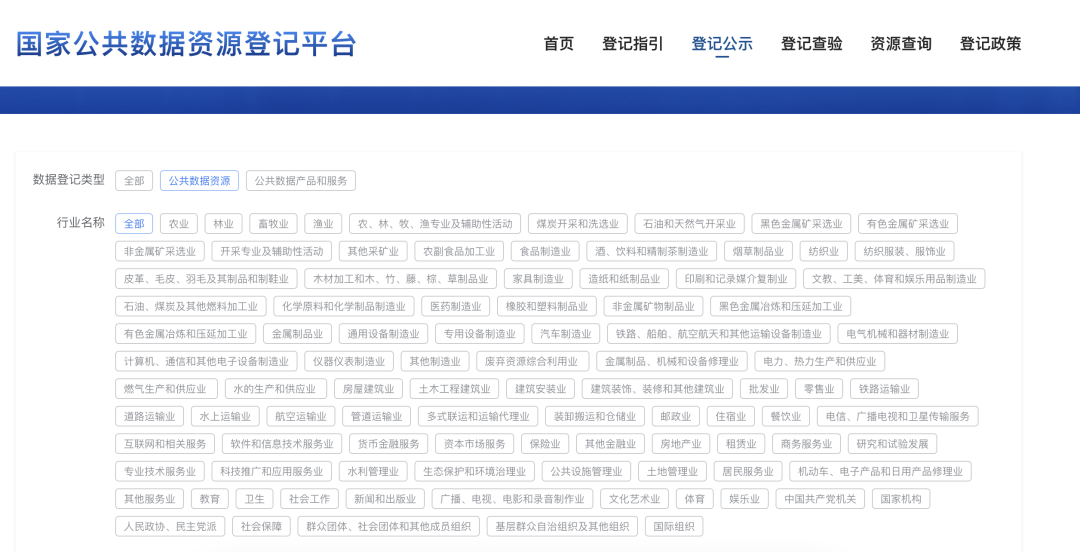Select 住宿业 tag
This screenshot has width=1080, height=552.
tap(731, 416)
